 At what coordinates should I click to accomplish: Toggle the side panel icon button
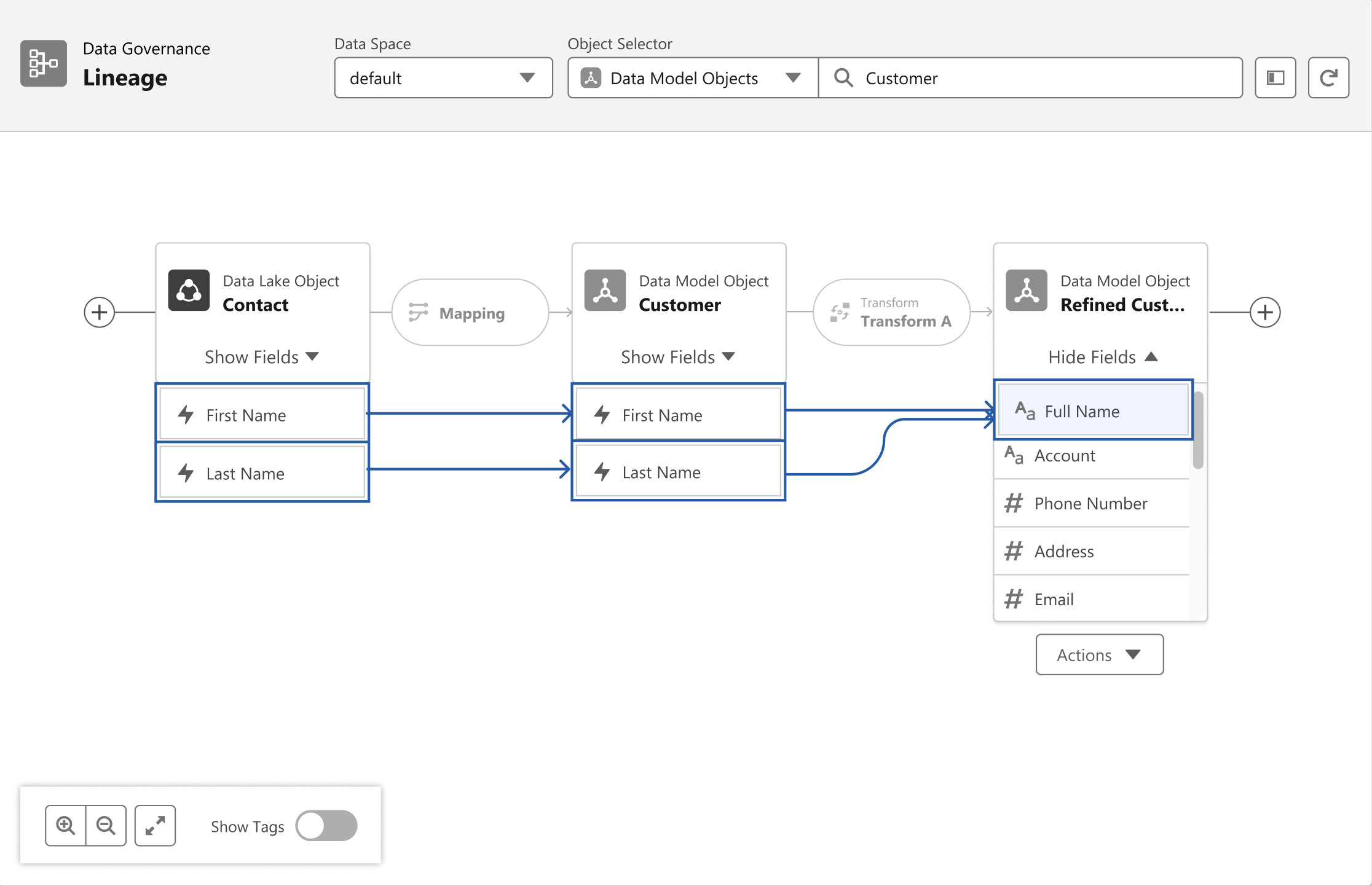tap(1275, 77)
